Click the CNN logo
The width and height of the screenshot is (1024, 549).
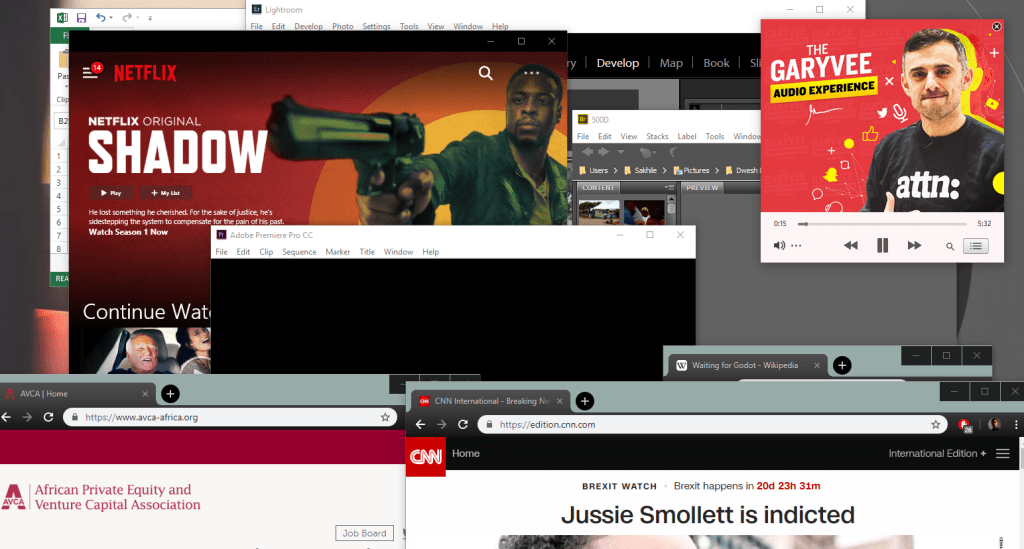click(426, 456)
